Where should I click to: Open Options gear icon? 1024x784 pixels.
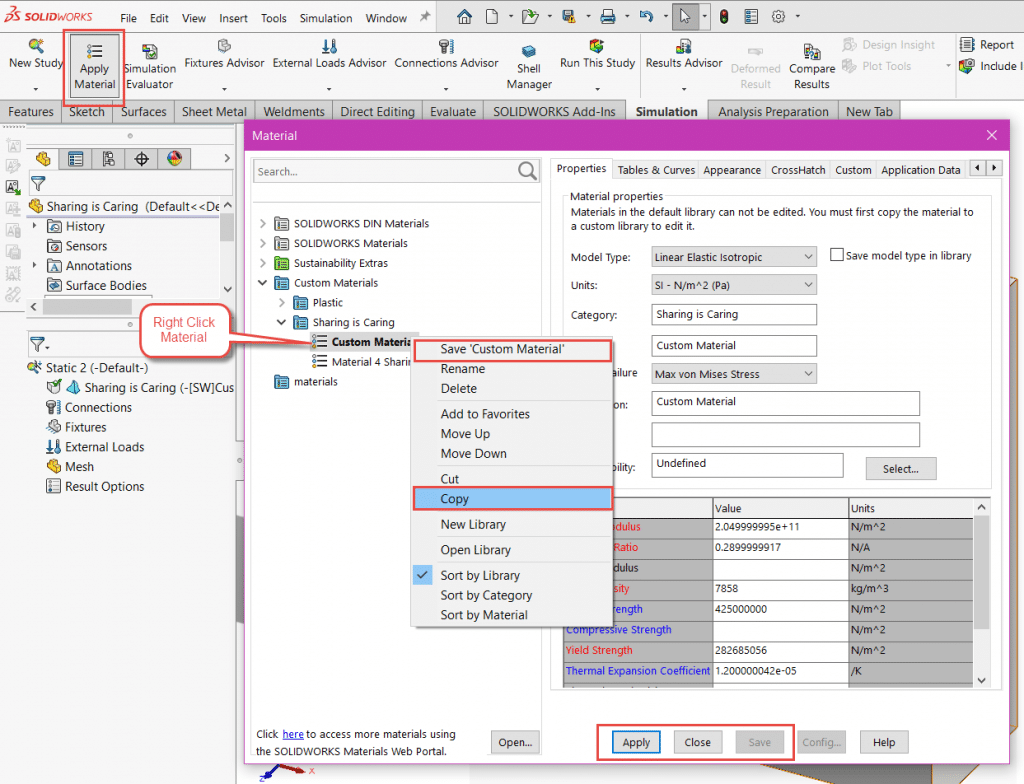[x=778, y=17]
